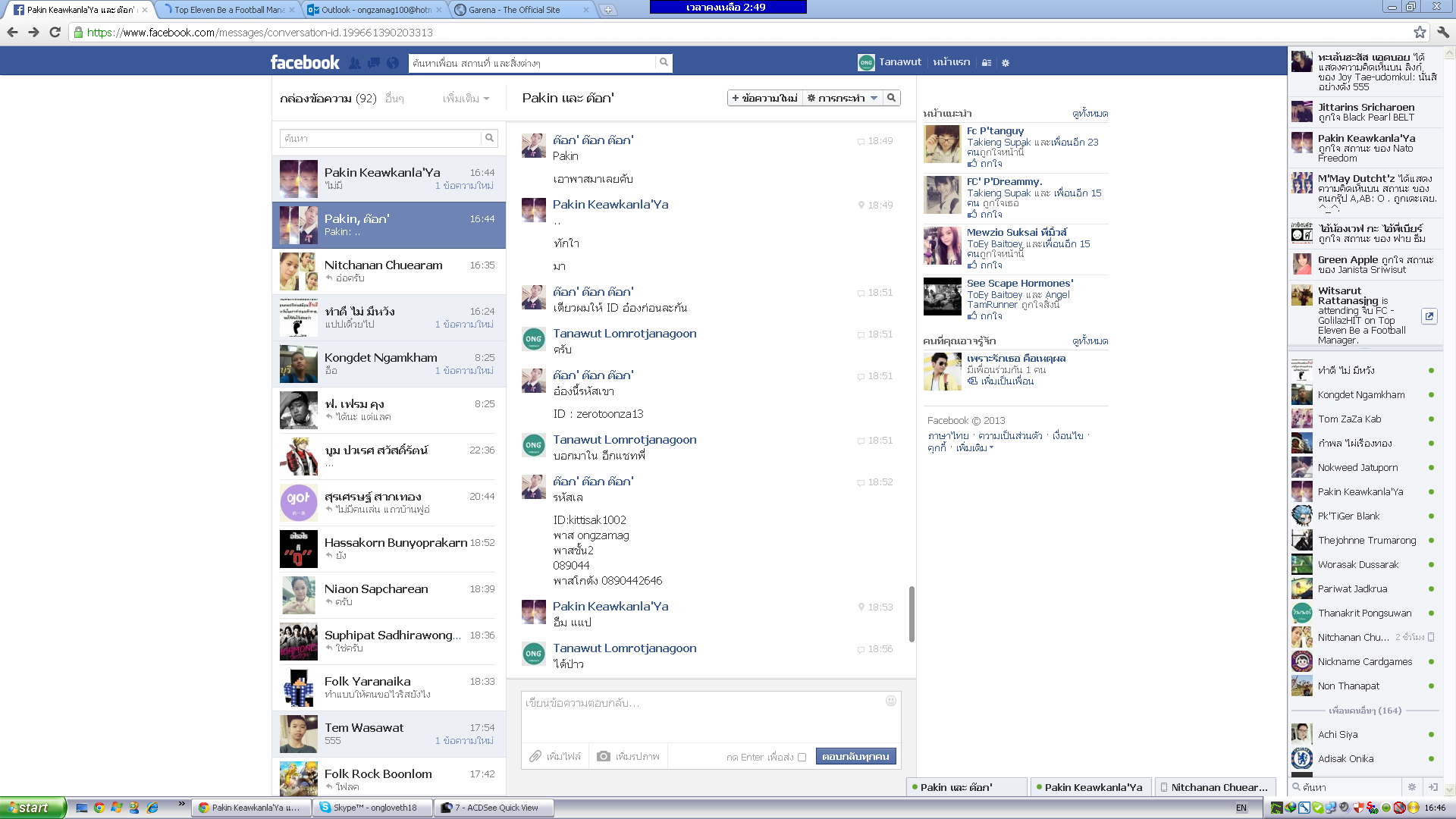Image resolution: width=1456 pixels, height=819 pixels.
Task: Click the camera add-photo icon
Action: point(603,756)
